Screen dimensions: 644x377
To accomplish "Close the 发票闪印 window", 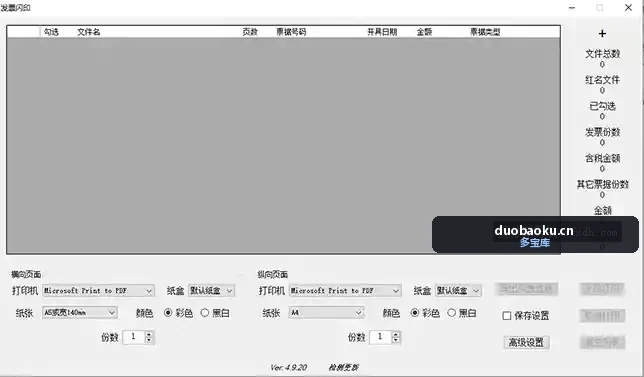I will click(x=628, y=7).
